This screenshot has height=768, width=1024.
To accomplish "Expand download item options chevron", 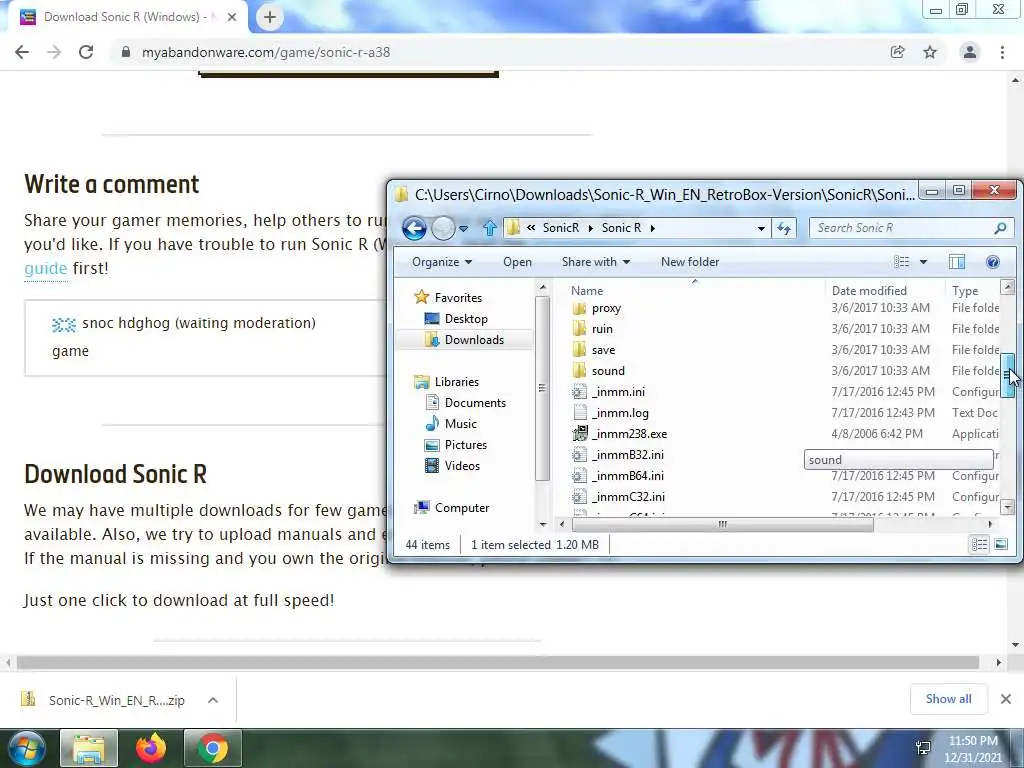I will 213,700.
